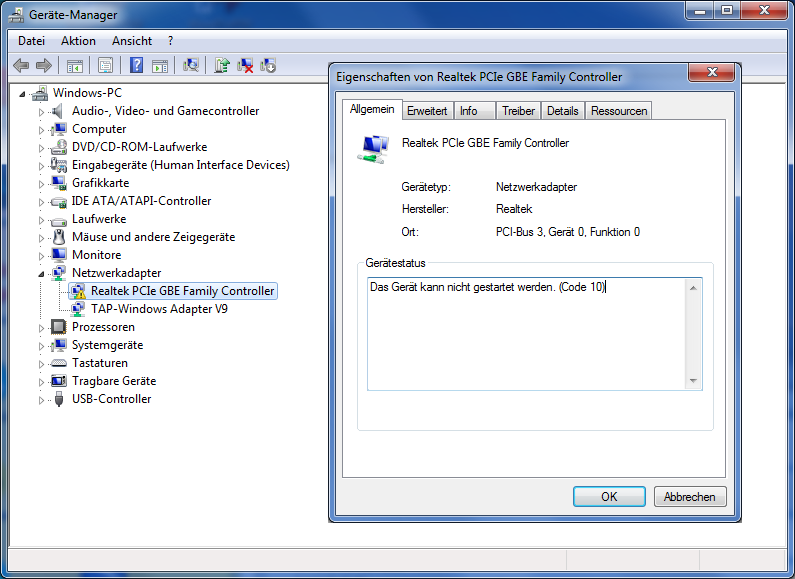
Task: Click the 'PCI-Bus 3, Gerät 0, Funktion 0' text
Action: point(567,232)
